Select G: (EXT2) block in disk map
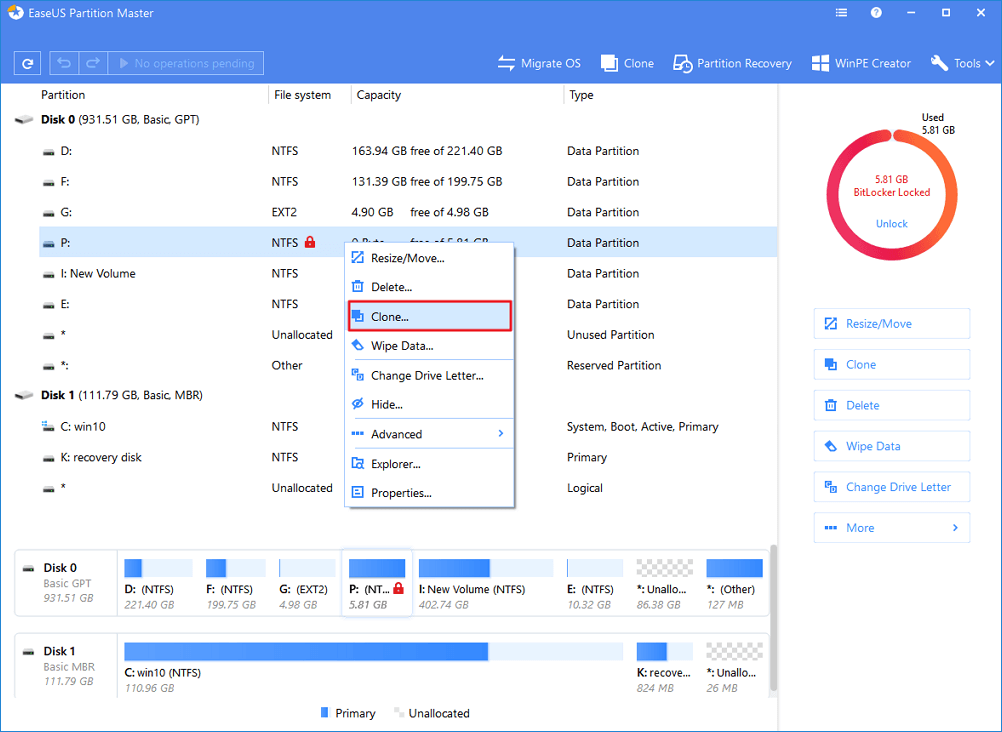 coord(307,584)
